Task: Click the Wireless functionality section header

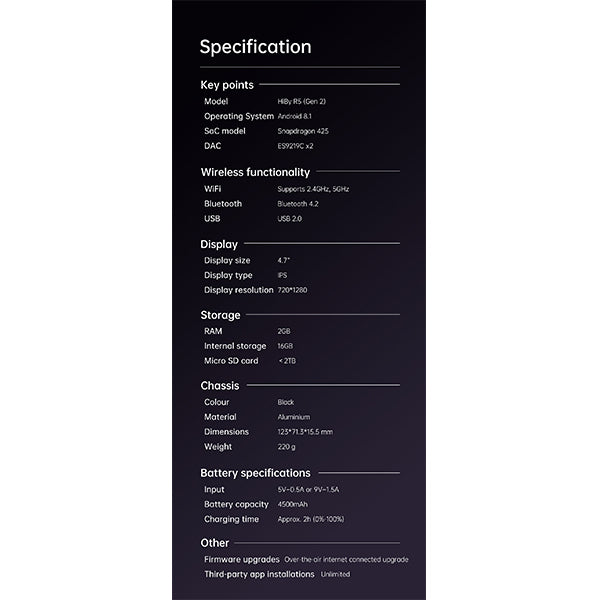Action: pyautogui.click(x=255, y=172)
